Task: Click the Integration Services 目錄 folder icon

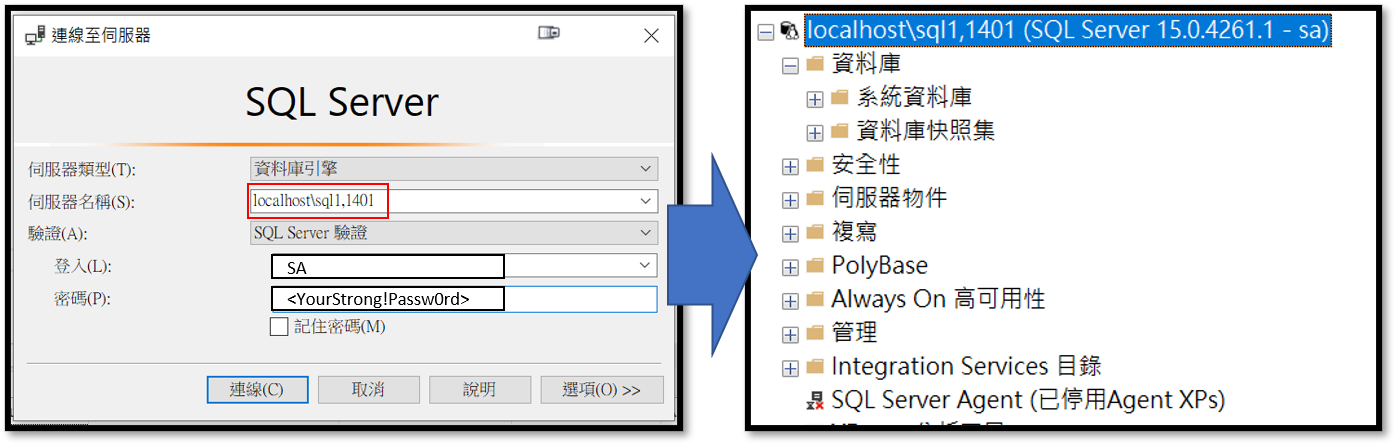Action: 815,367
